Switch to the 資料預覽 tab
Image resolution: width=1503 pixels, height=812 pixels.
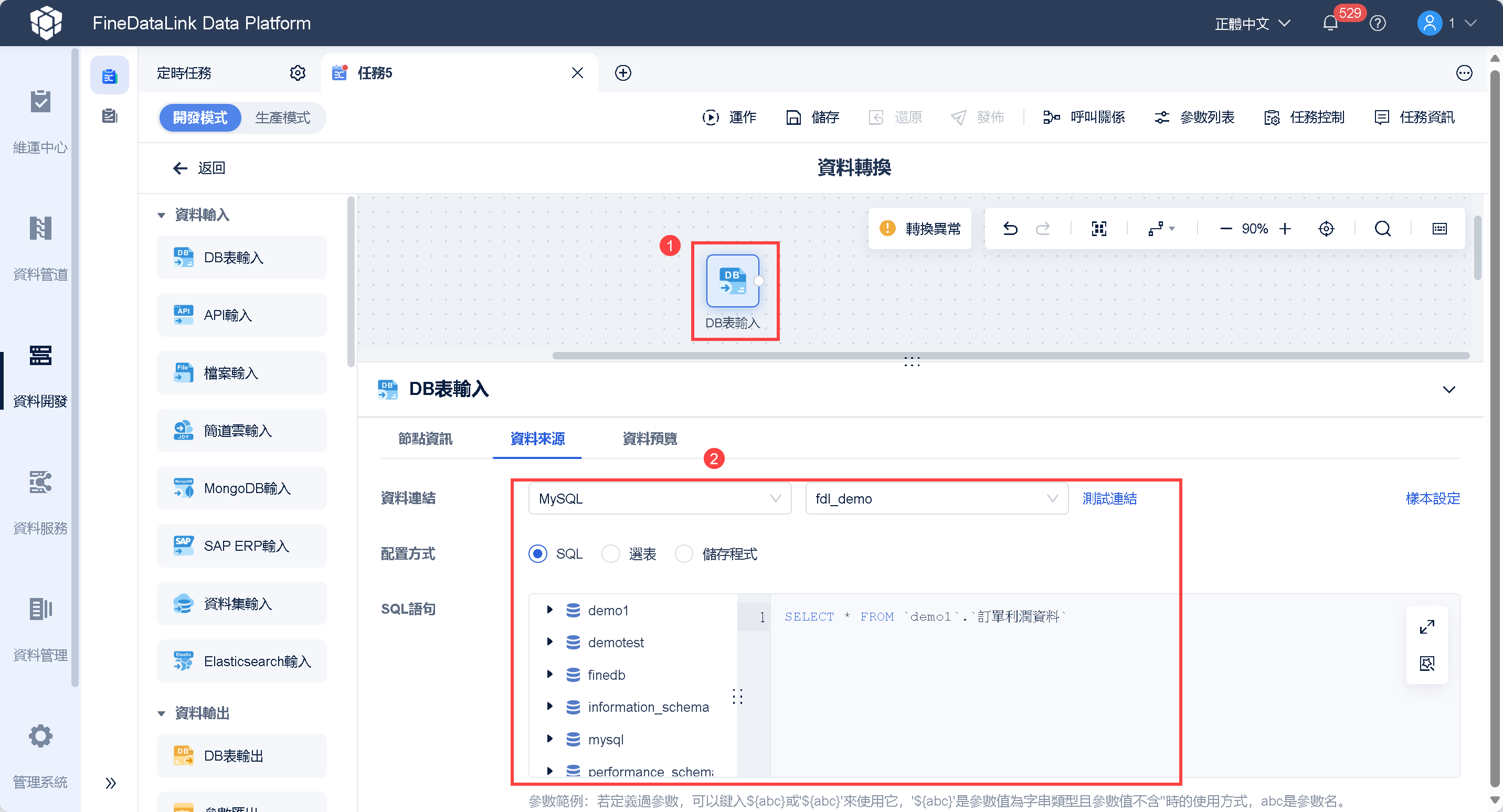pyautogui.click(x=649, y=439)
